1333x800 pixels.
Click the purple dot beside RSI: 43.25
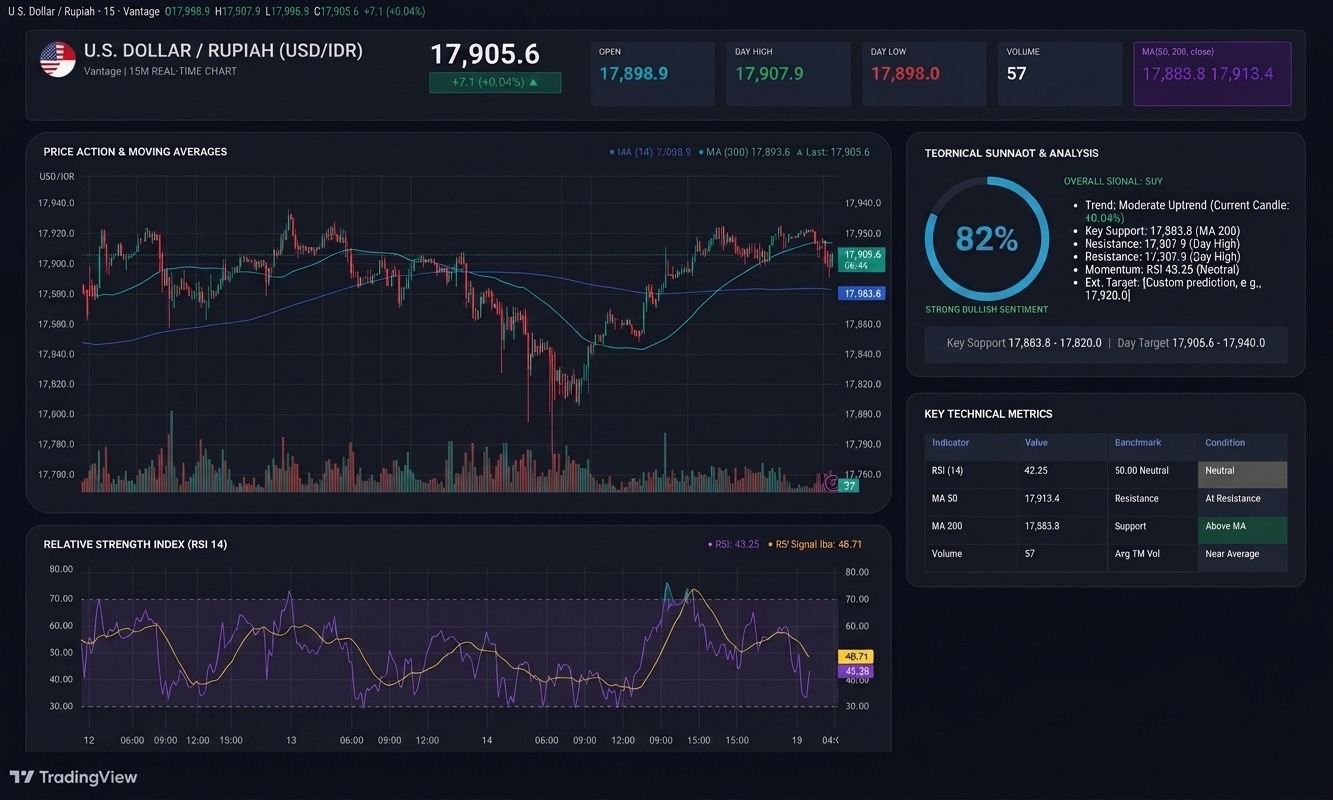click(x=710, y=545)
